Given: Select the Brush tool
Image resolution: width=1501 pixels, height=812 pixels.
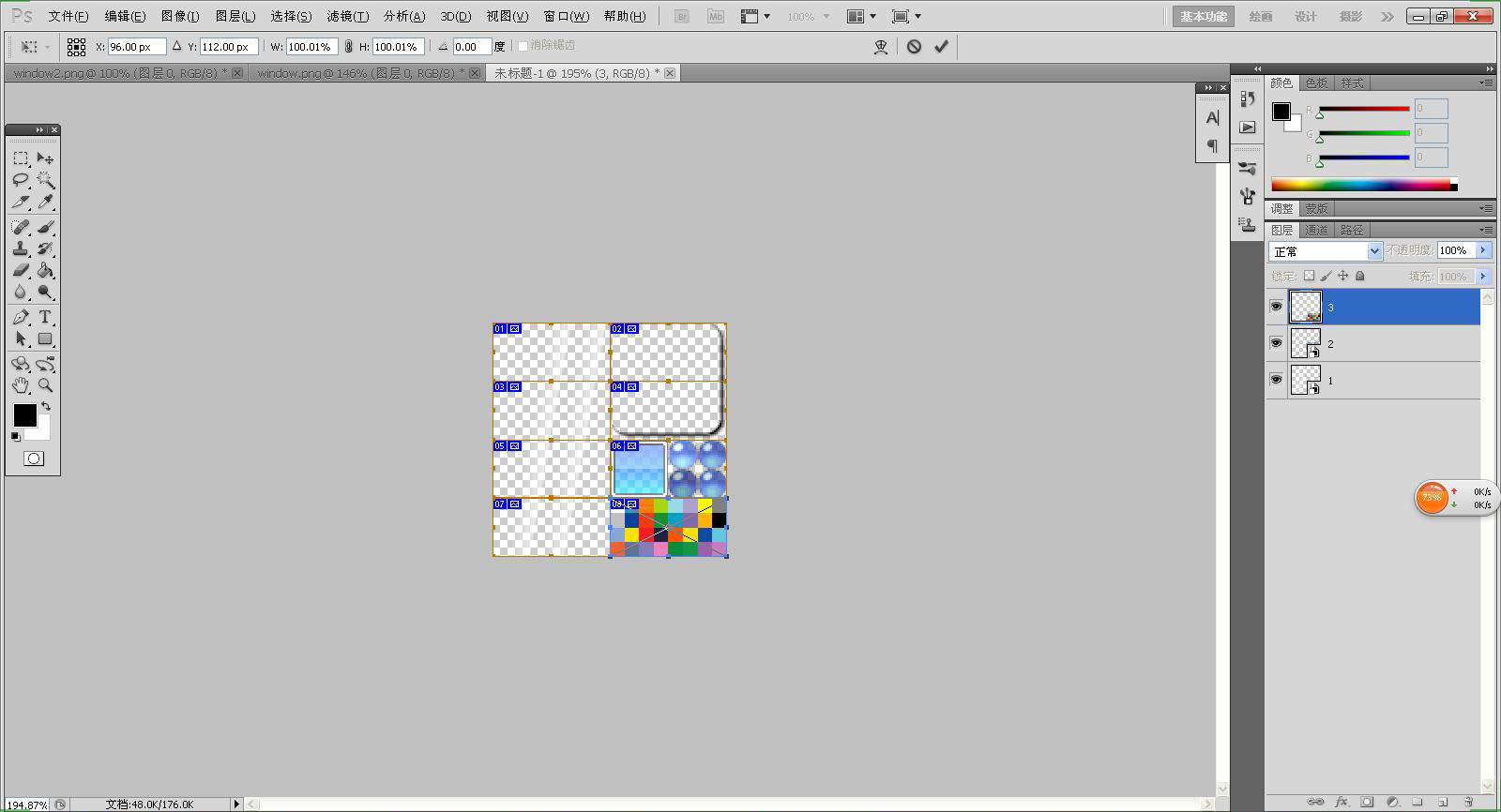Looking at the screenshot, I should [x=45, y=228].
